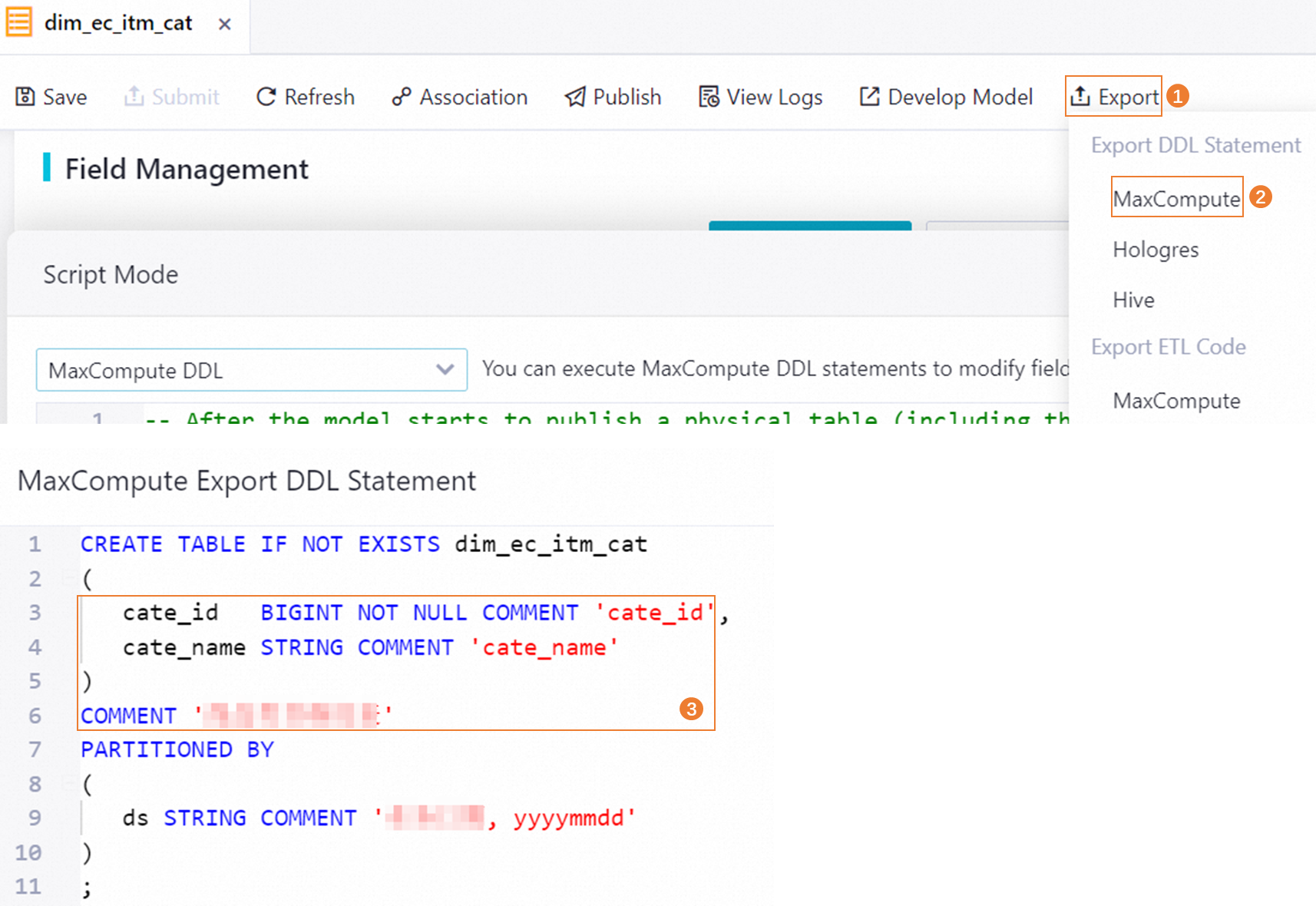Refresh the model using Refresh label
The image size is (1316, 906).
[x=319, y=97]
